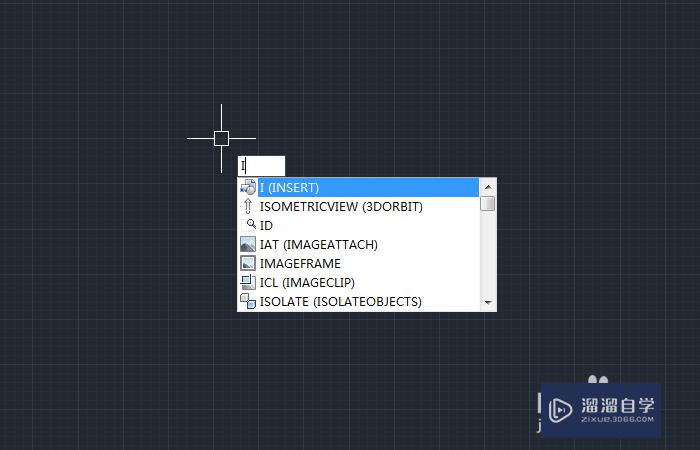Viewport: 700px width, 450px height.
Task: Click the INSERT block icon
Action: 248,188
